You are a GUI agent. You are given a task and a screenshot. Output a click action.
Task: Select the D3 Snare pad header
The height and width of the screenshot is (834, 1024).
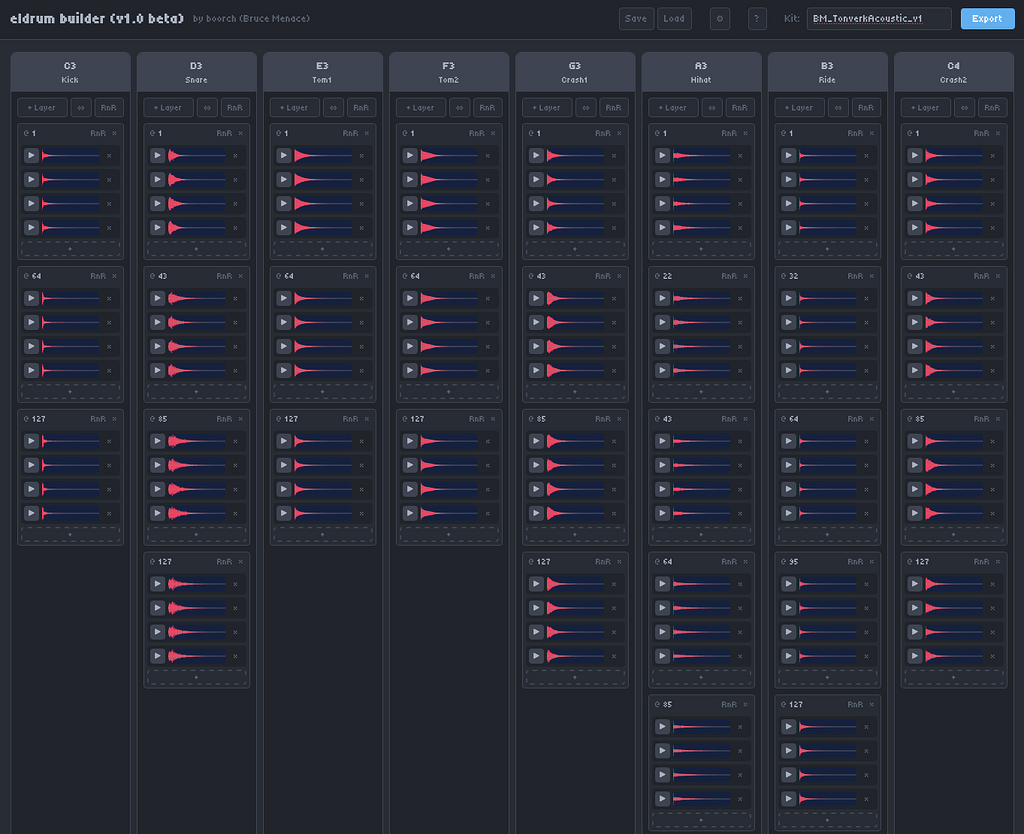[197, 72]
